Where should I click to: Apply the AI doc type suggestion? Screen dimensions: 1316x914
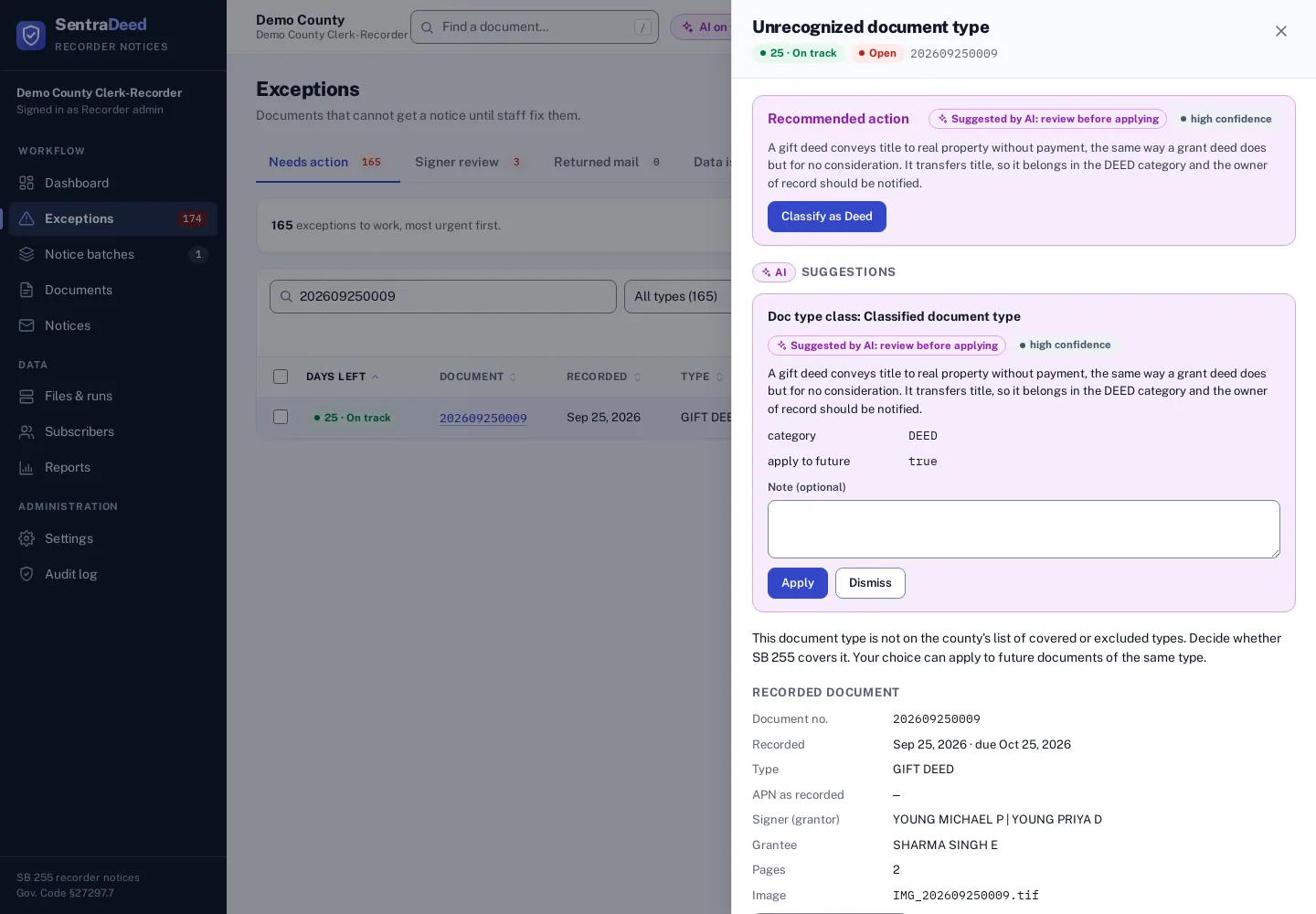(x=798, y=583)
